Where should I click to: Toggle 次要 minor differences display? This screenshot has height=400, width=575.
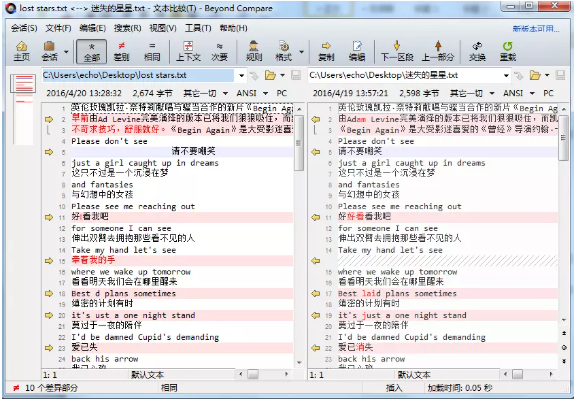coord(219,51)
